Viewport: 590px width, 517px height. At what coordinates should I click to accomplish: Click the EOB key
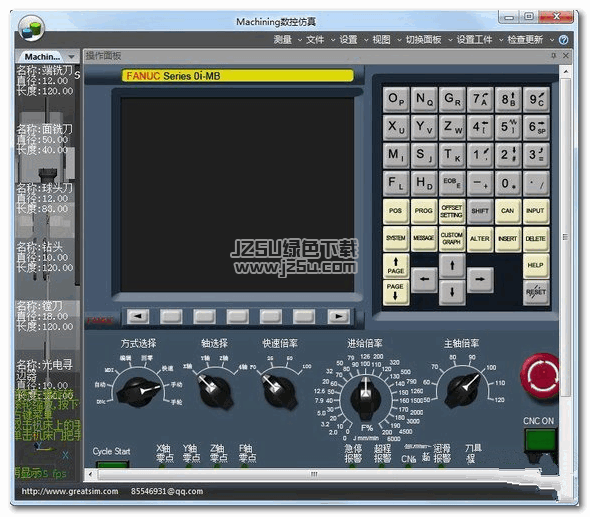point(452,184)
